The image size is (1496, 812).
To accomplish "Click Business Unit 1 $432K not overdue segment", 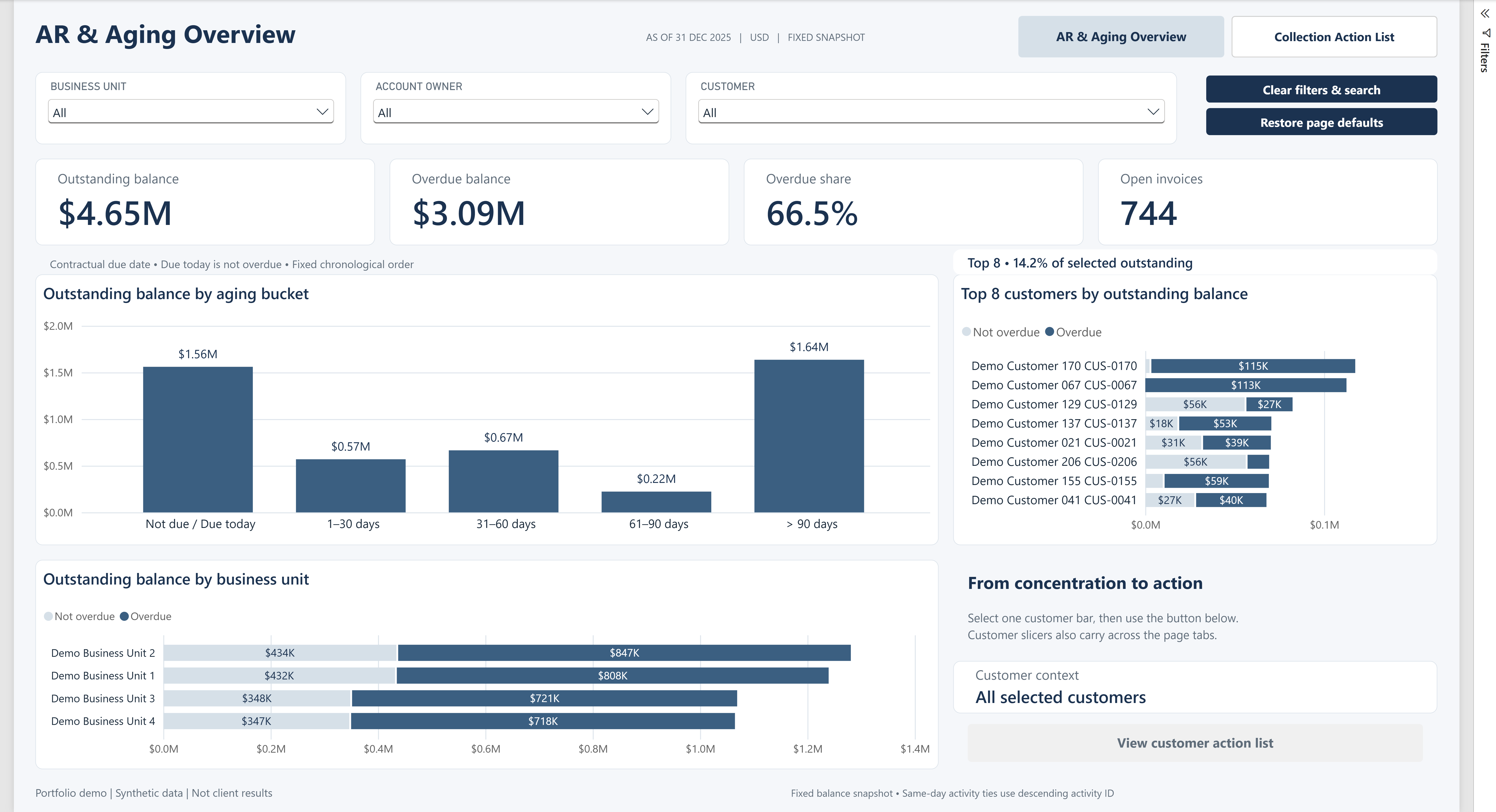I will coord(279,675).
